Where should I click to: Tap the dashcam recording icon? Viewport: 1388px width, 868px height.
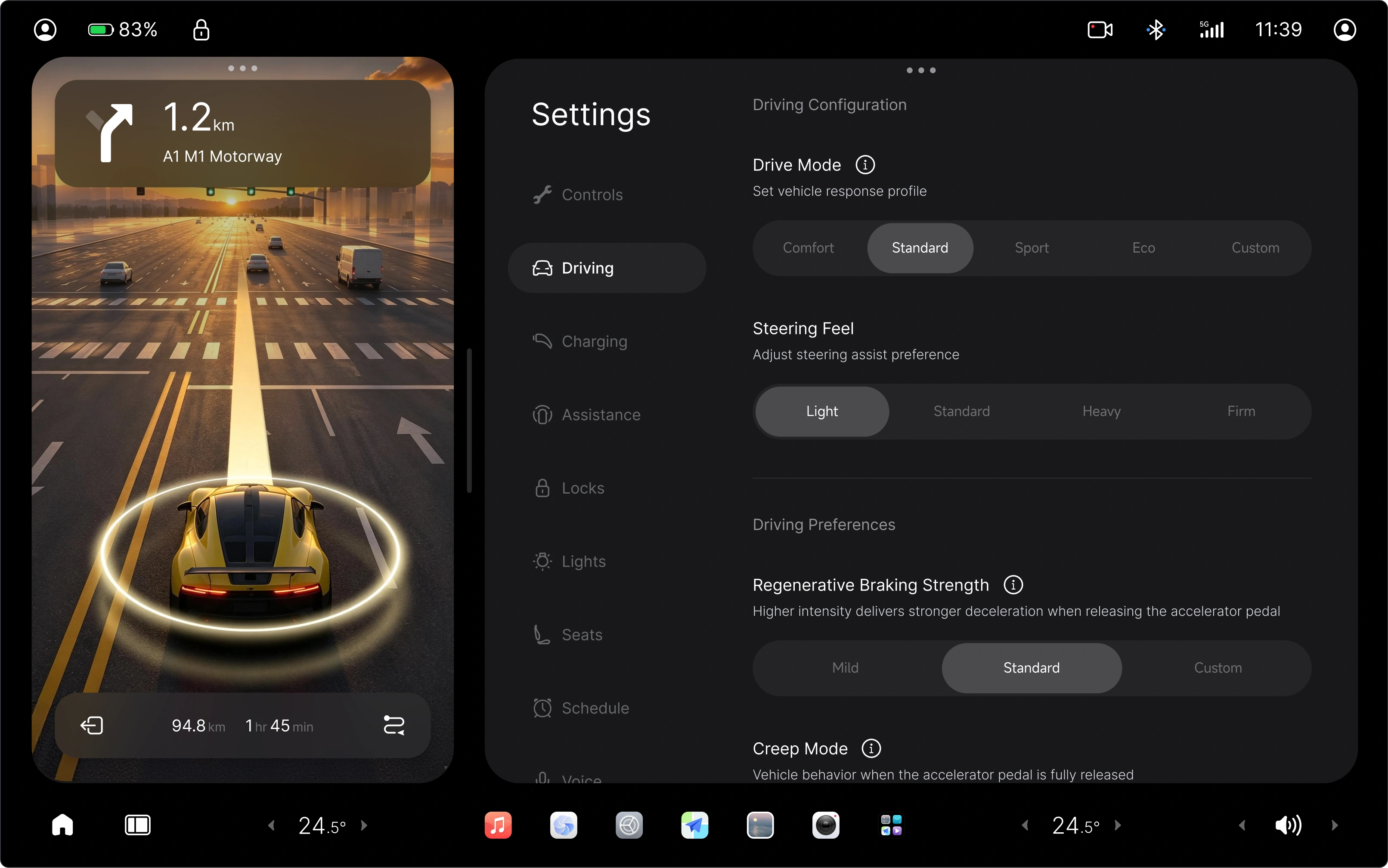coord(1100,29)
